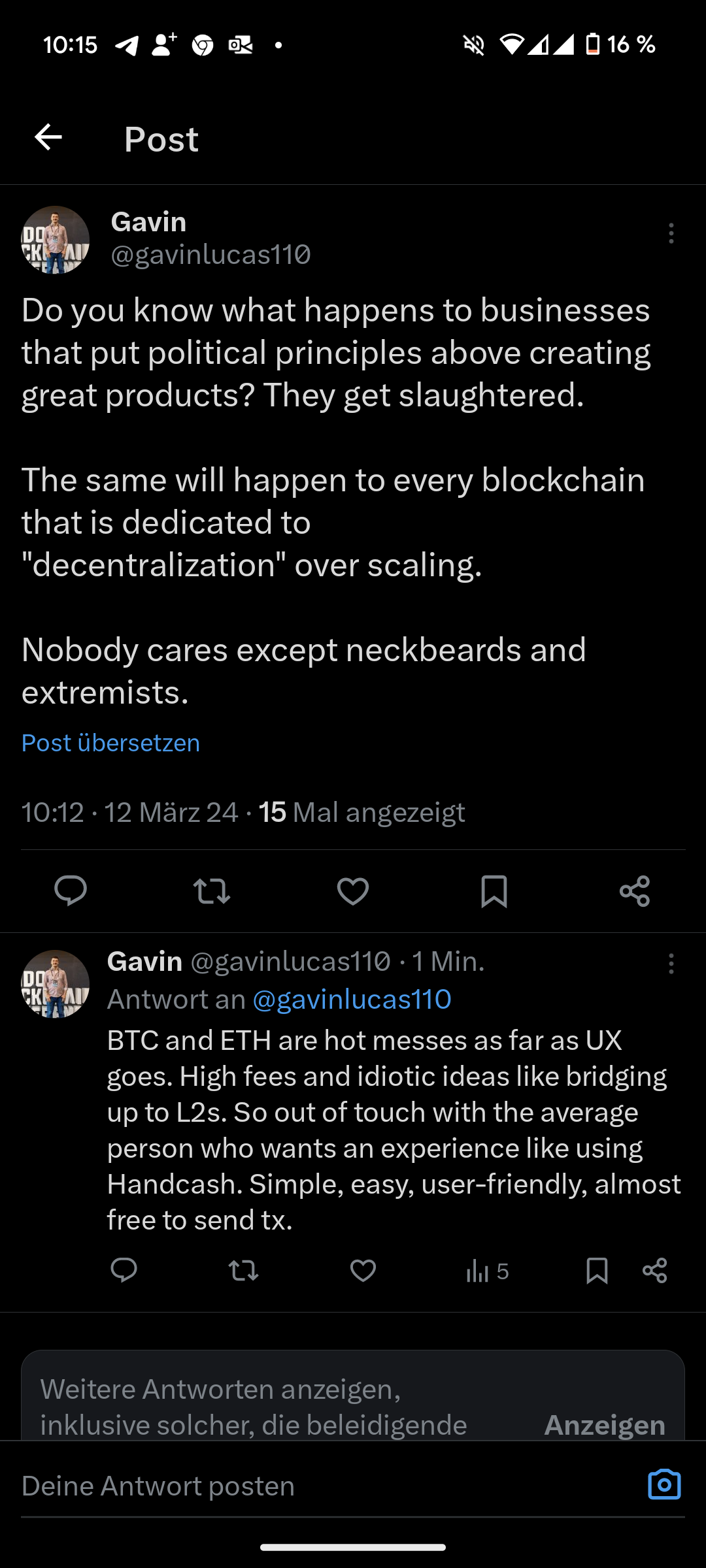This screenshot has width=706, height=1568.
Task: Comment on the BTC and ETH reply
Action: point(124,1271)
